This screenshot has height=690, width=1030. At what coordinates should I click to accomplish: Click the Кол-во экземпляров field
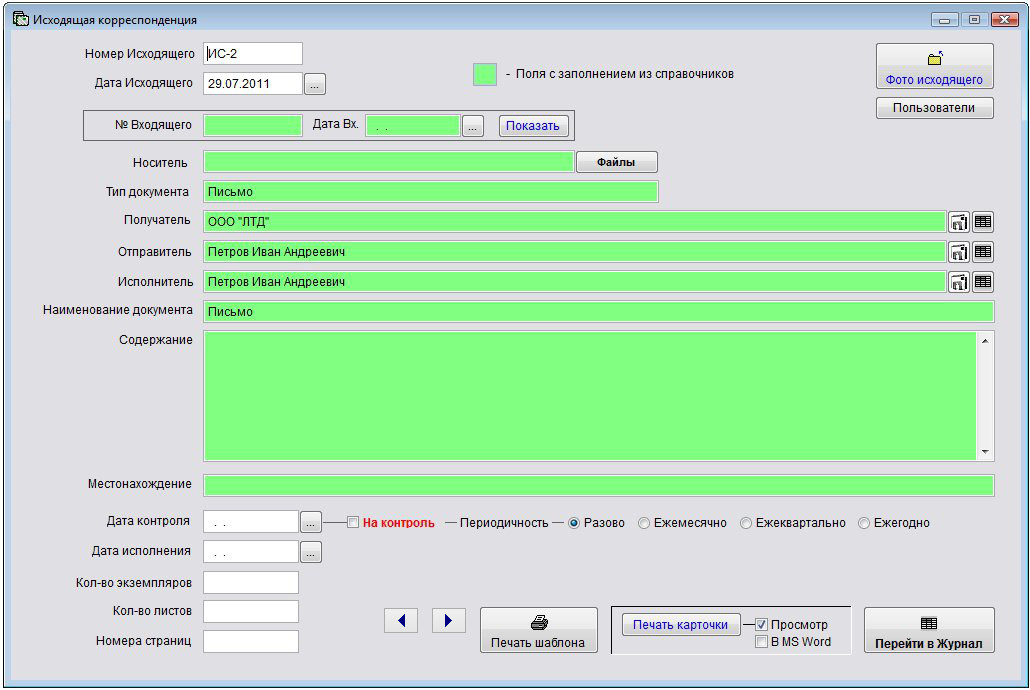(x=251, y=582)
